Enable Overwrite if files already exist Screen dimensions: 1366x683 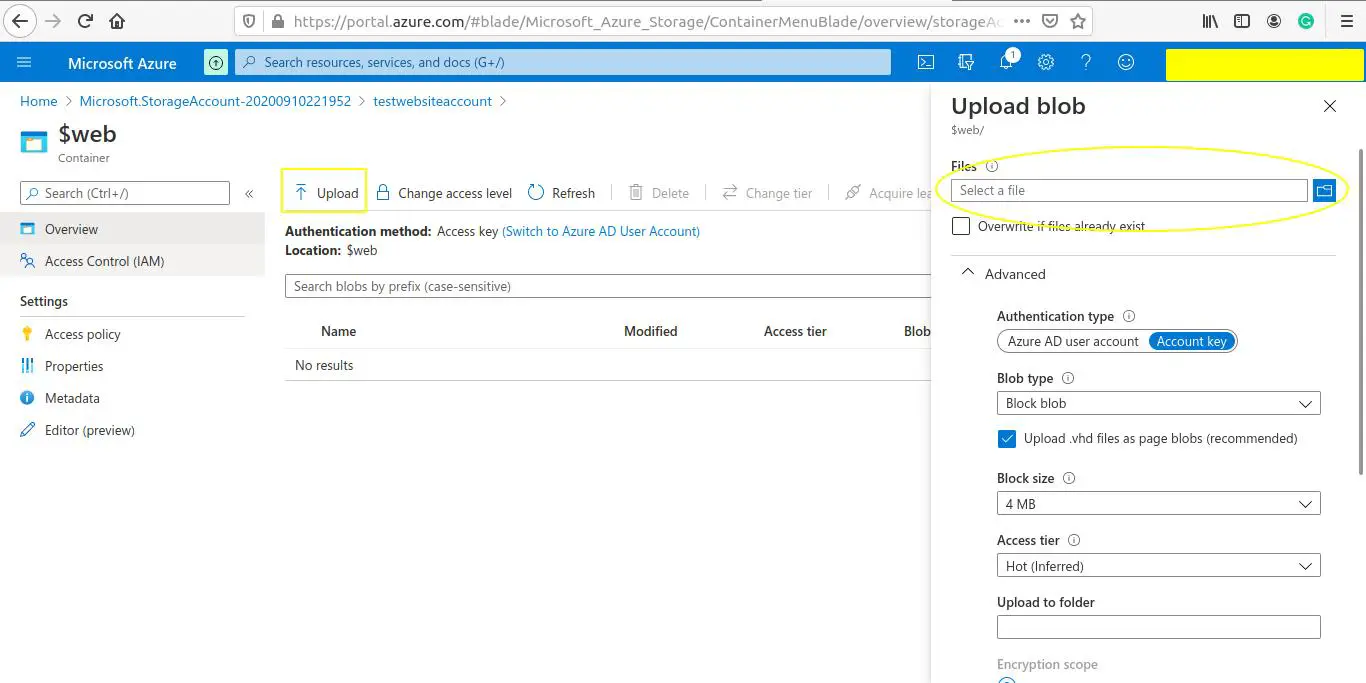coord(961,225)
